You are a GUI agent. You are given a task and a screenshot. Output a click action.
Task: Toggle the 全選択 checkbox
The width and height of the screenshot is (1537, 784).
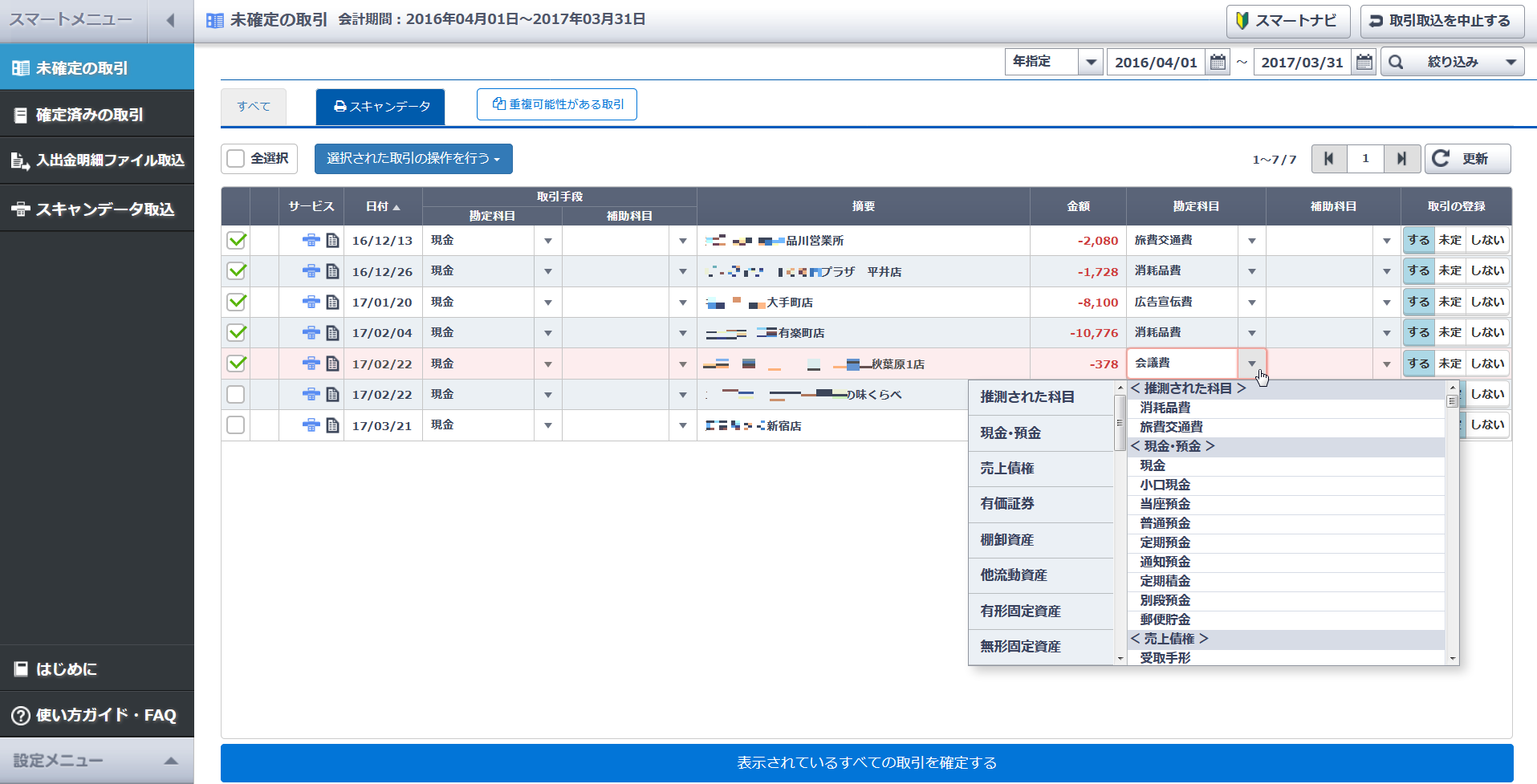[x=236, y=159]
